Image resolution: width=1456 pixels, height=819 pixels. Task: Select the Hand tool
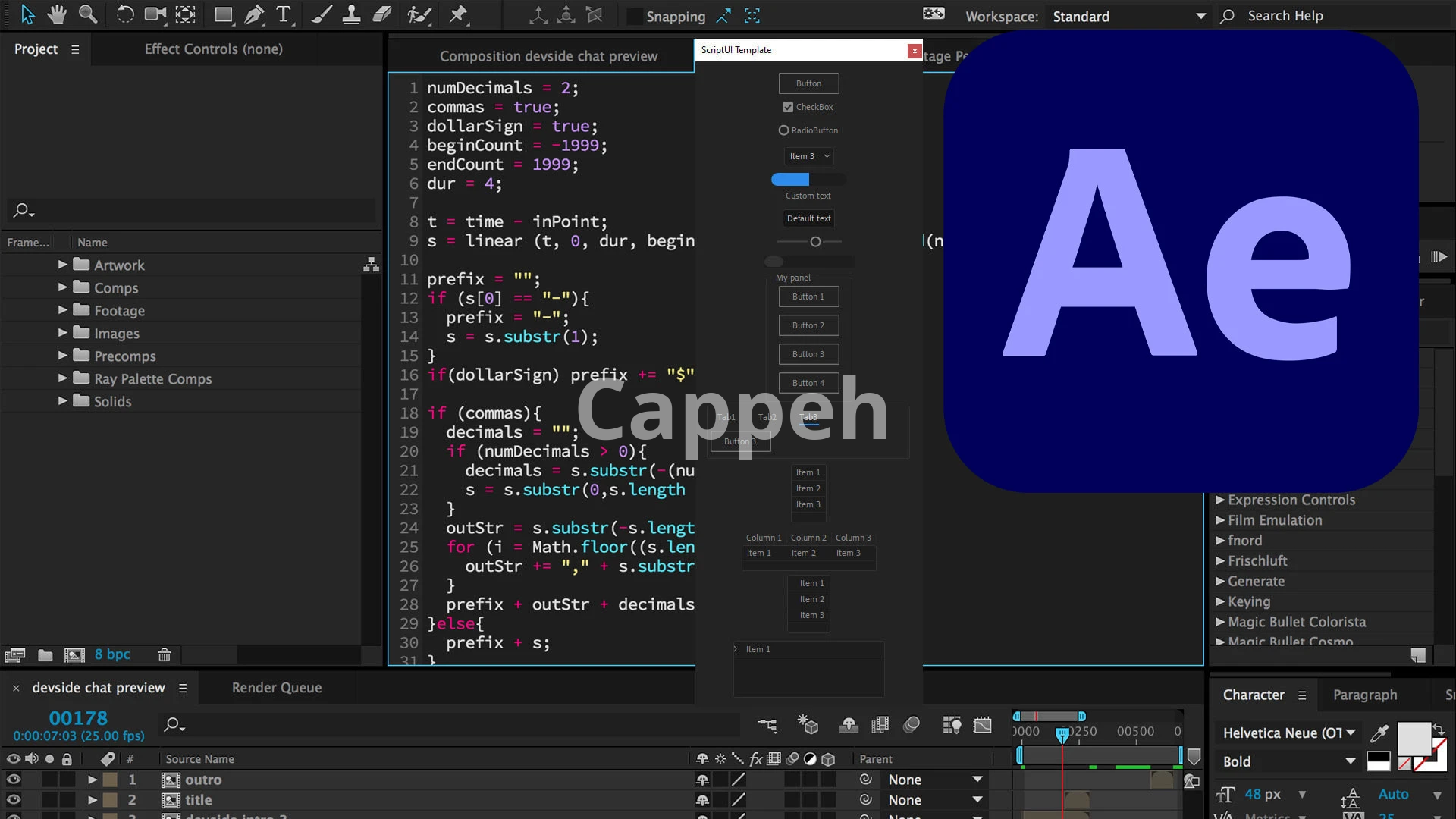[x=57, y=14]
